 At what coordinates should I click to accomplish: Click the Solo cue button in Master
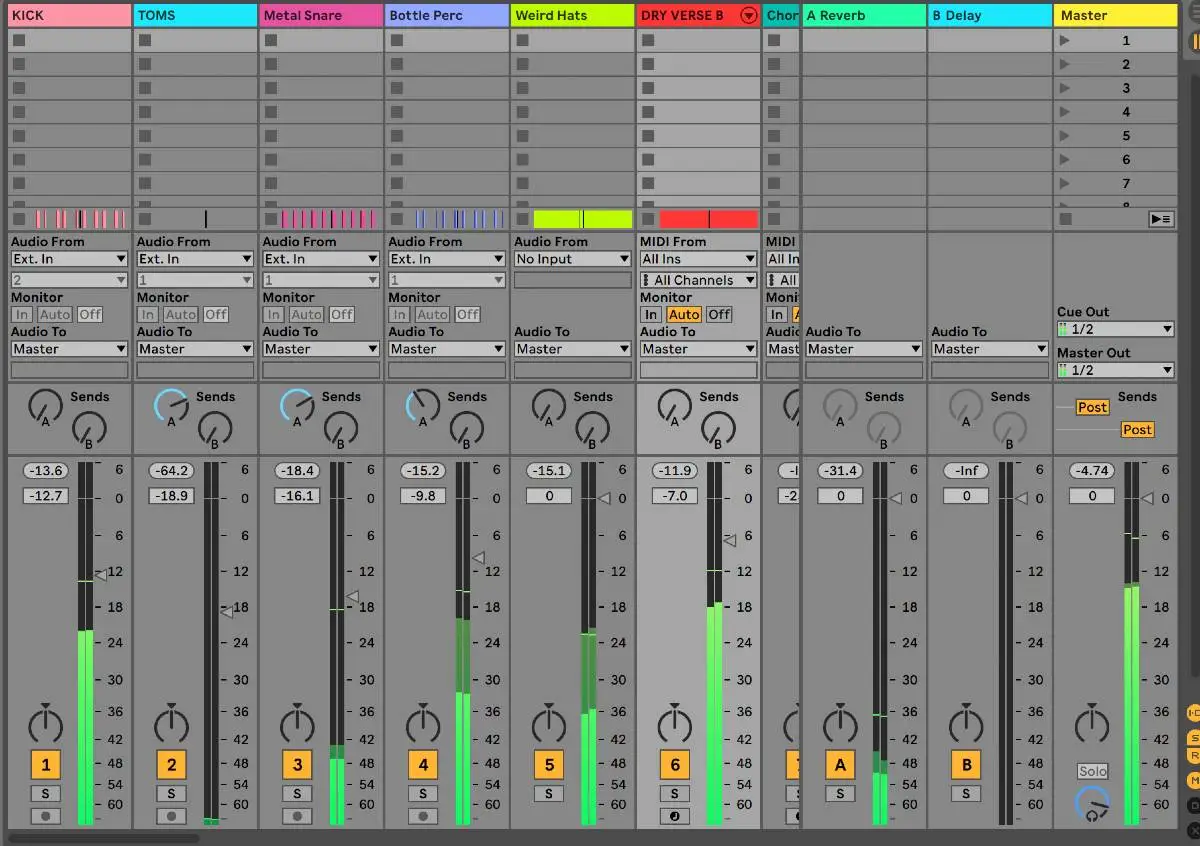tap(1092, 771)
